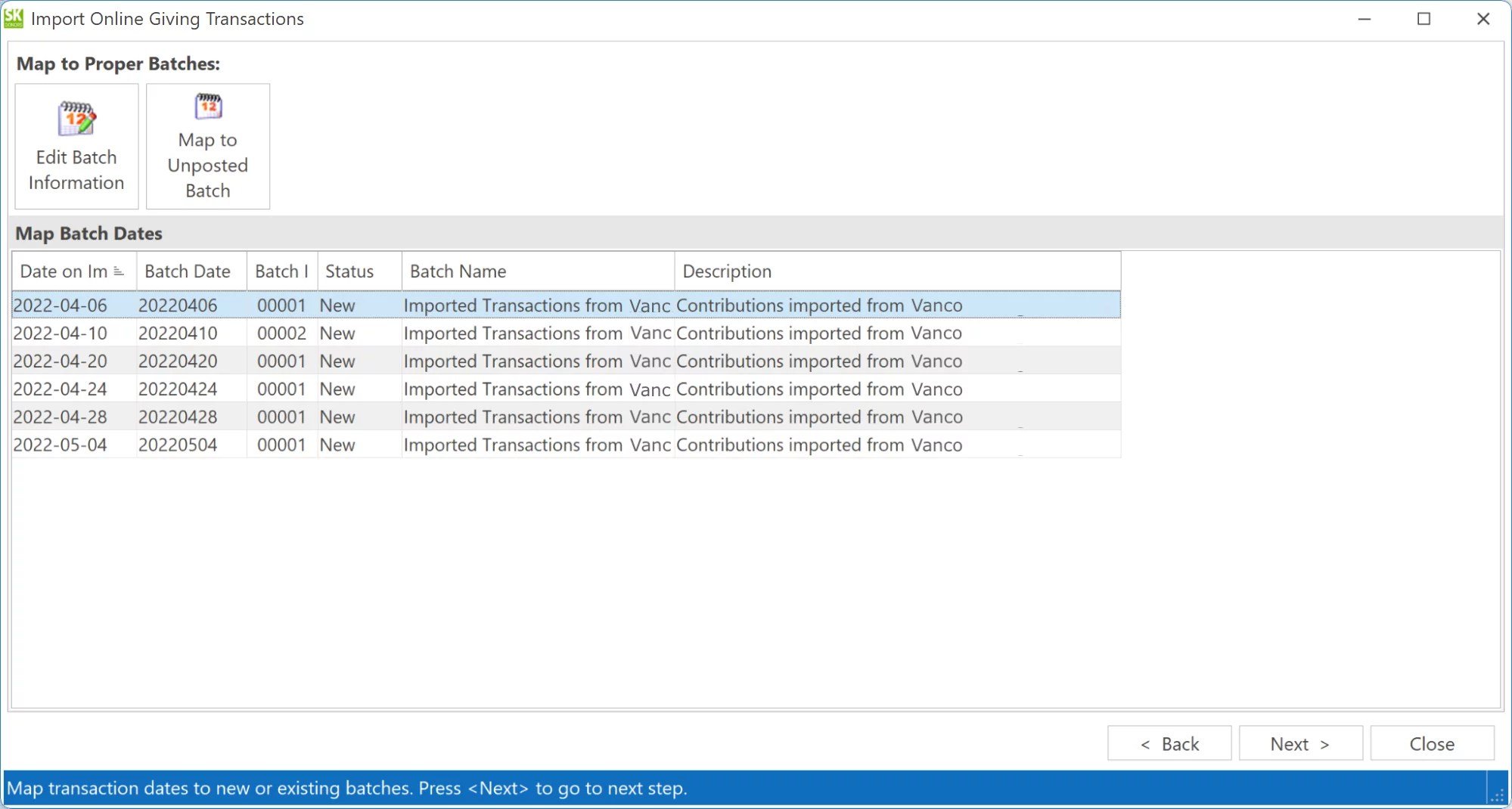Minimize the Import Online Giving Transactions window
Image resolution: width=1512 pixels, height=809 pixels.
tap(1365, 19)
